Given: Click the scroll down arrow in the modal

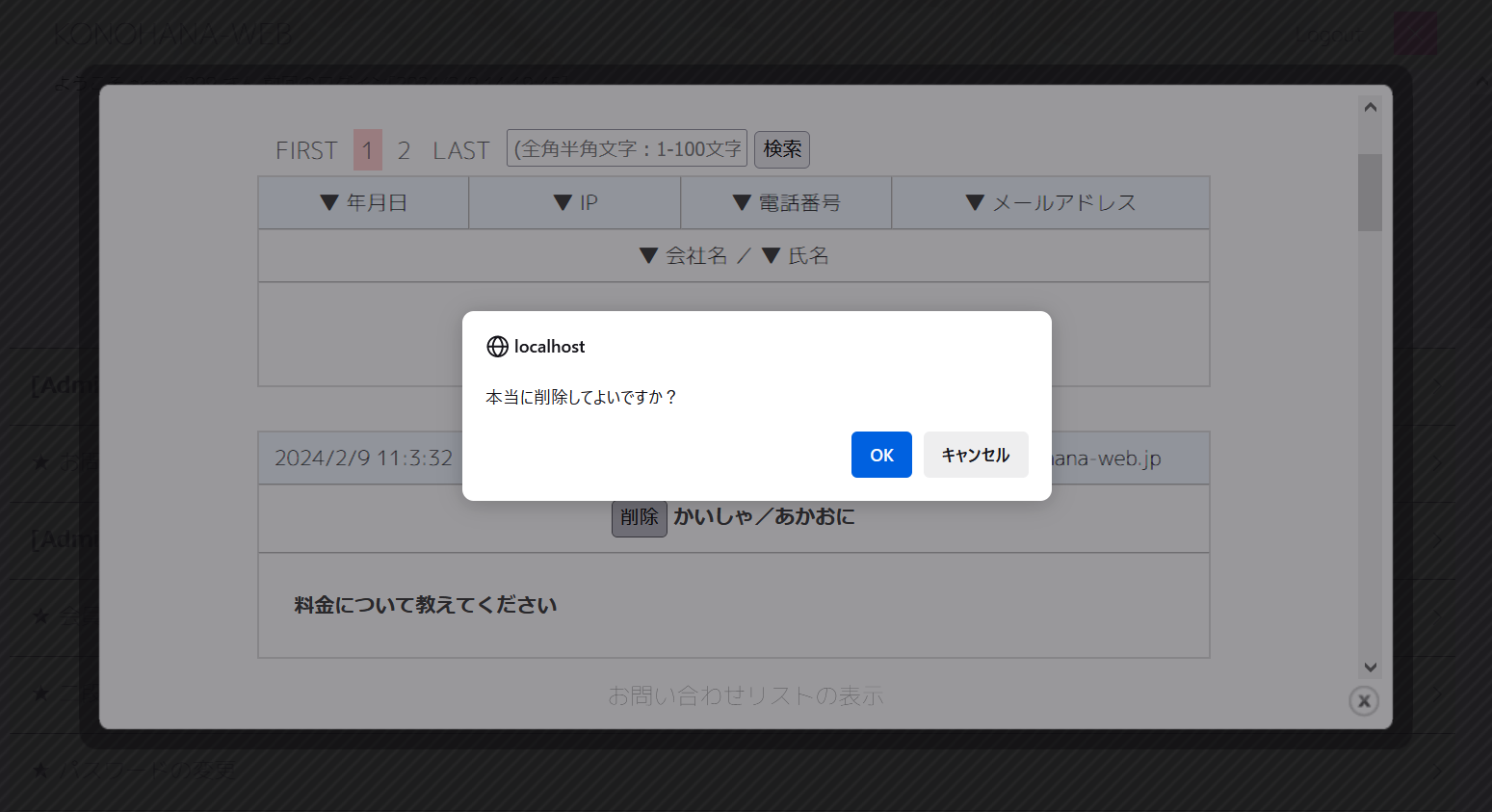Looking at the screenshot, I should pyautogui.click(x=1370, y=668).
